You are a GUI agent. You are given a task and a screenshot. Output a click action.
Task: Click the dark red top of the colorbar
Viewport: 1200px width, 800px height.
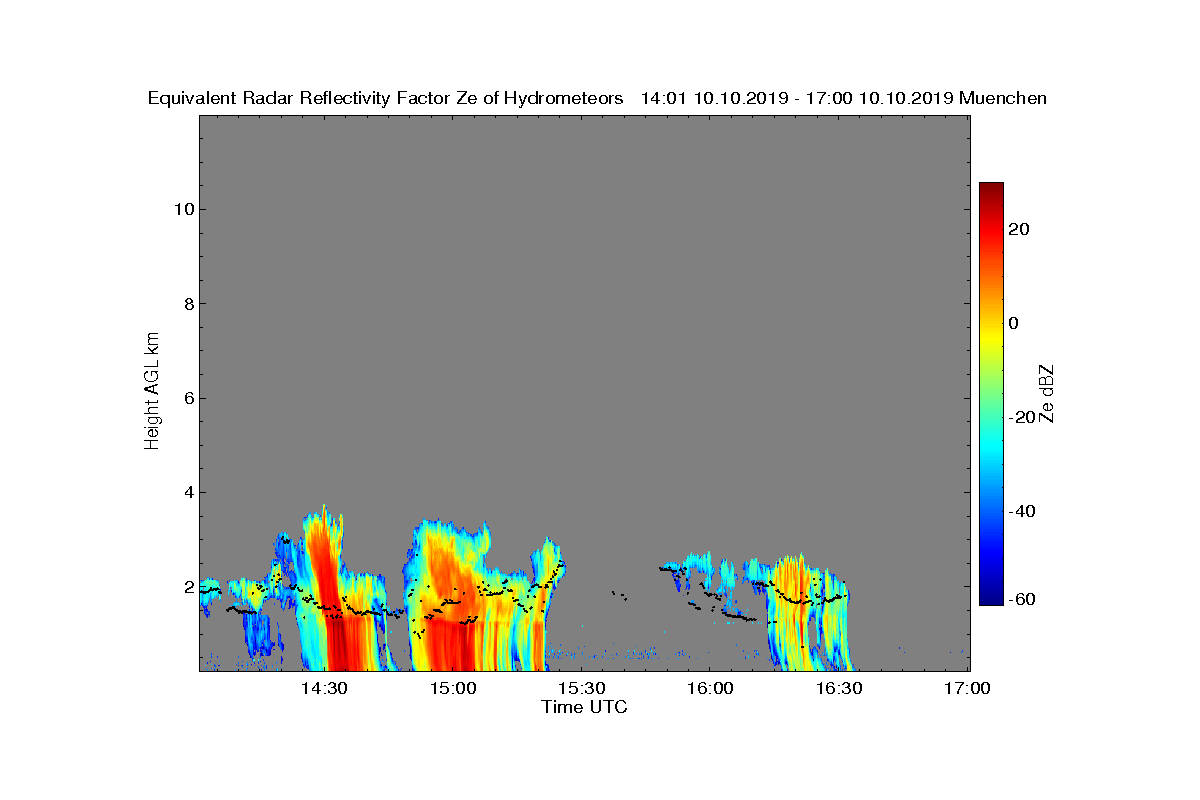pyautogui.click(x=991, y=190)
